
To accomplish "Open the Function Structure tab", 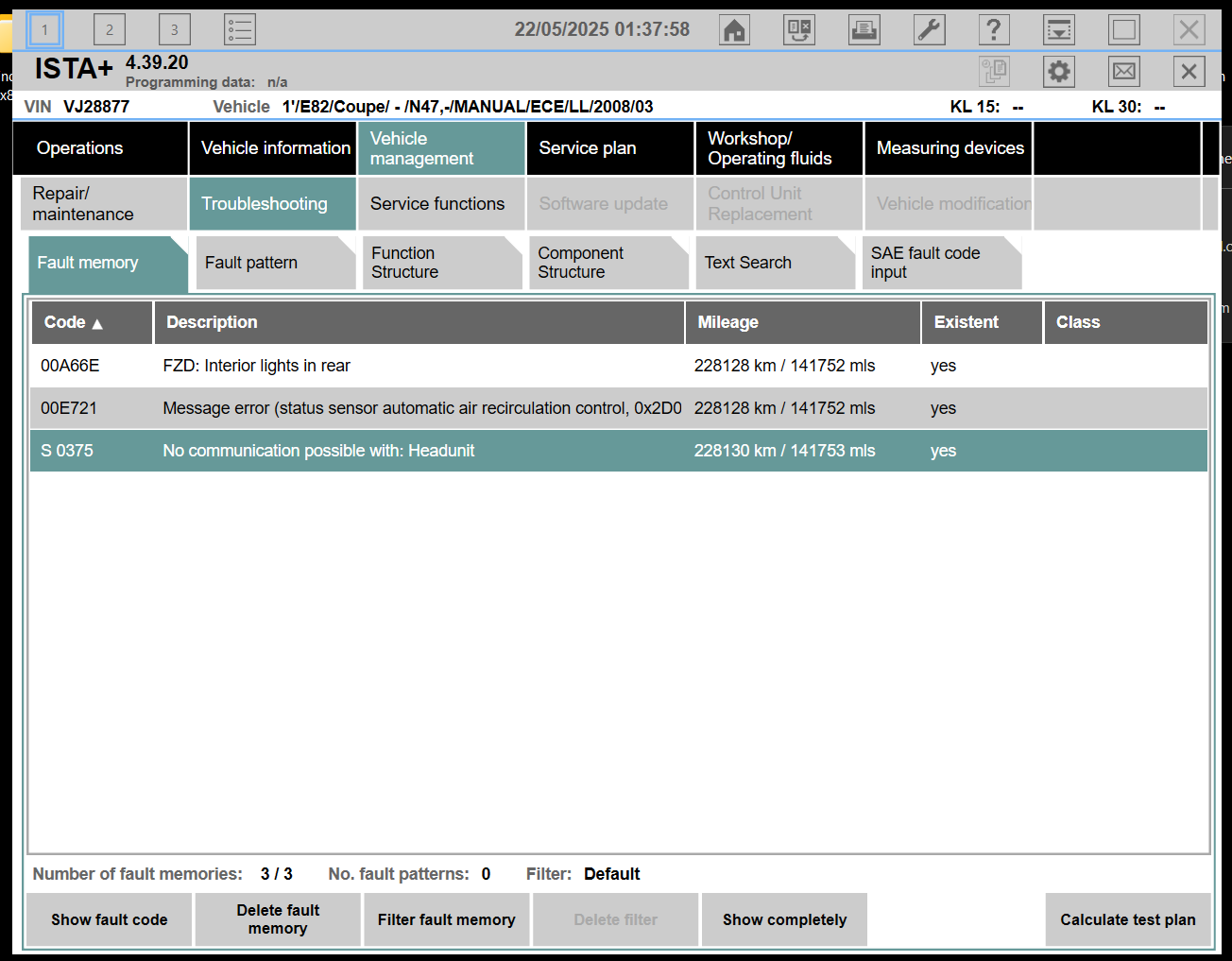I will coord(442,263).
